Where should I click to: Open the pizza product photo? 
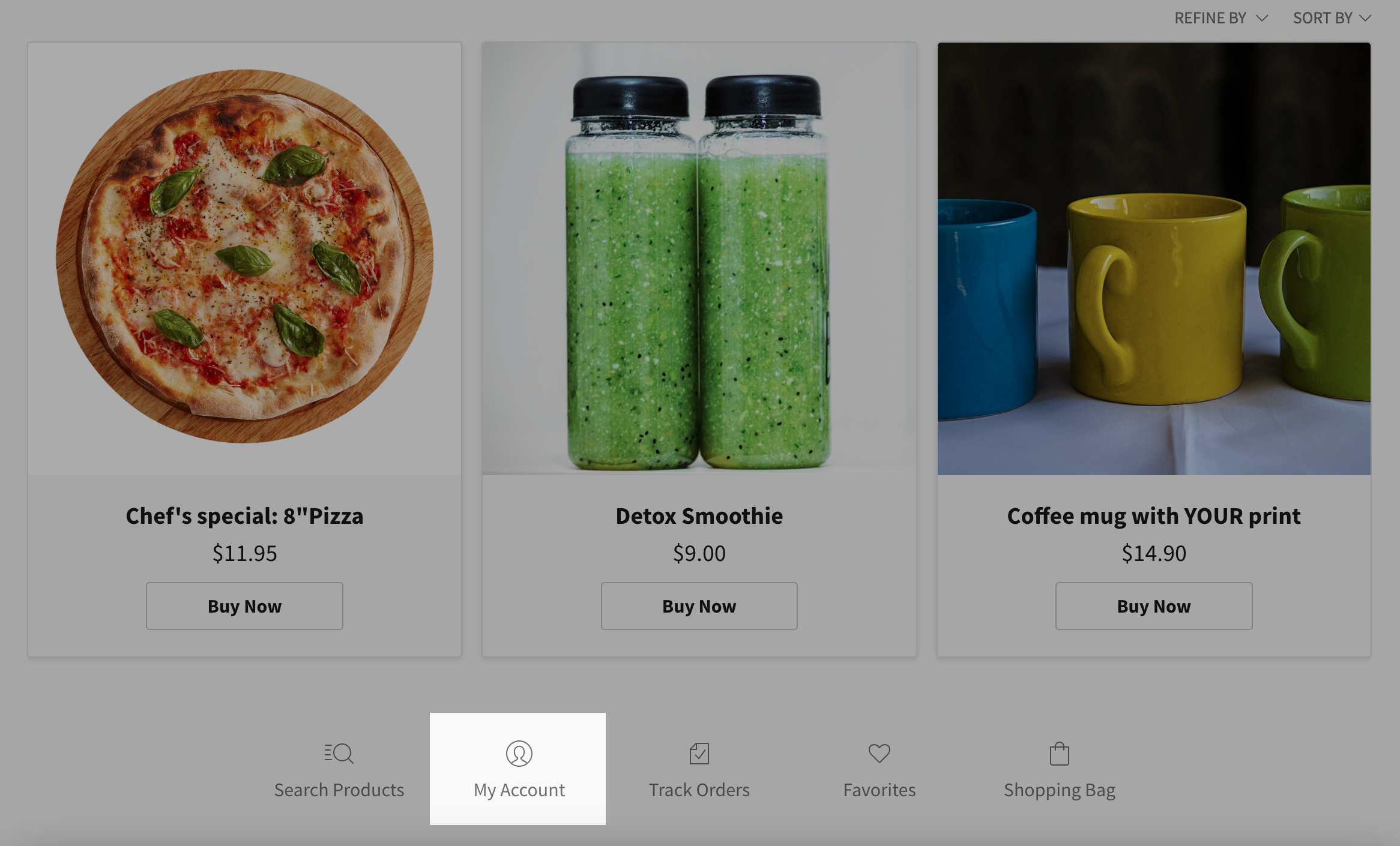pyautogui.click(x=244, y=258)
